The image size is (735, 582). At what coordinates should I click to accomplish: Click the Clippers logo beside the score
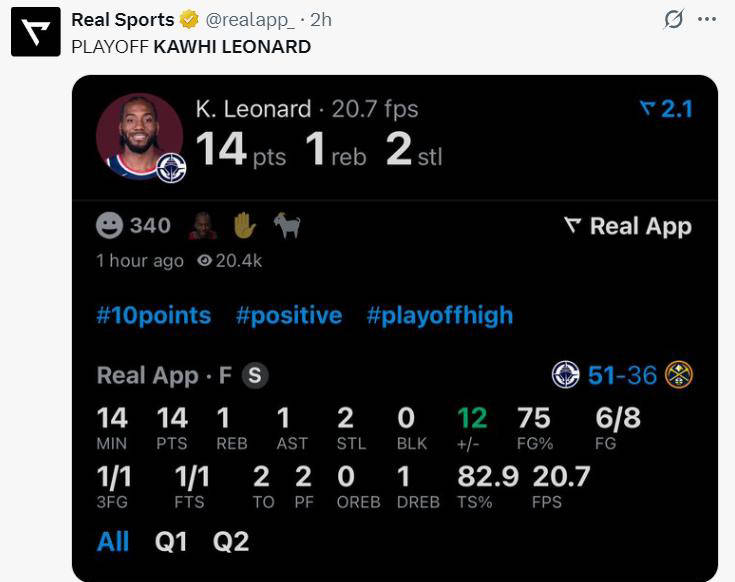tap(566, 375)
